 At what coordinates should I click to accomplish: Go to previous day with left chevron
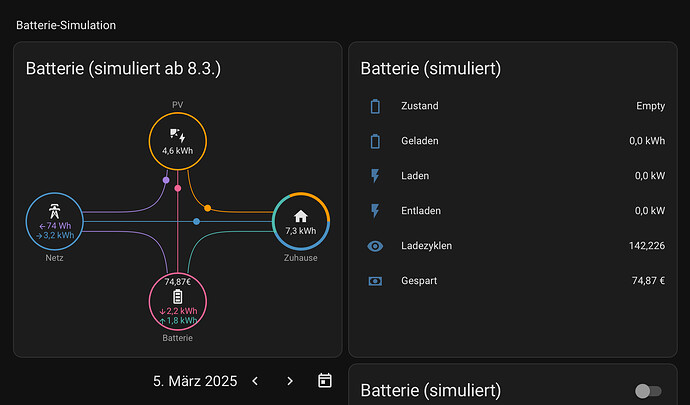pos(255,381)
